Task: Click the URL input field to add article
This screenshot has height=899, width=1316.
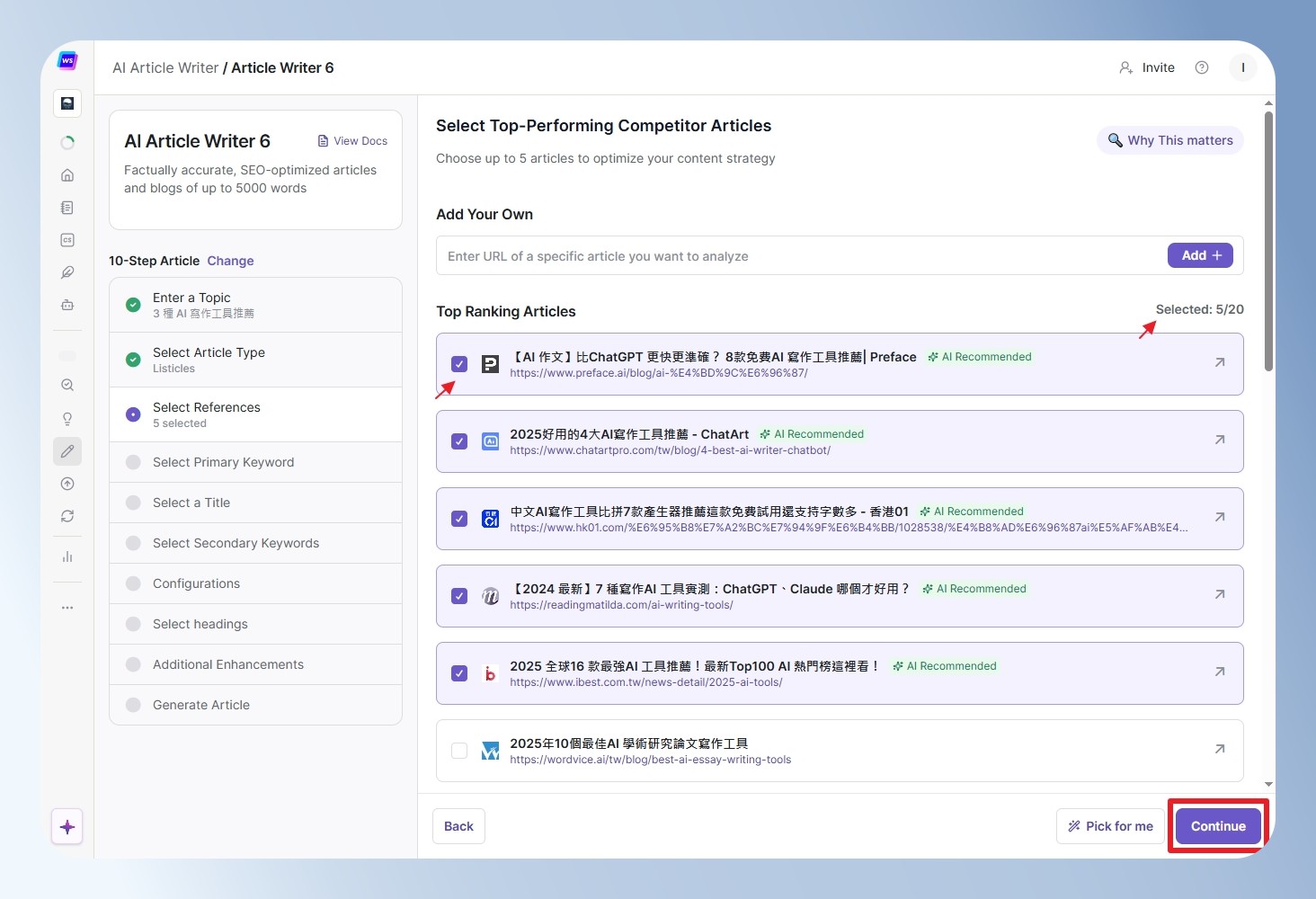Action: coord(802,256)
